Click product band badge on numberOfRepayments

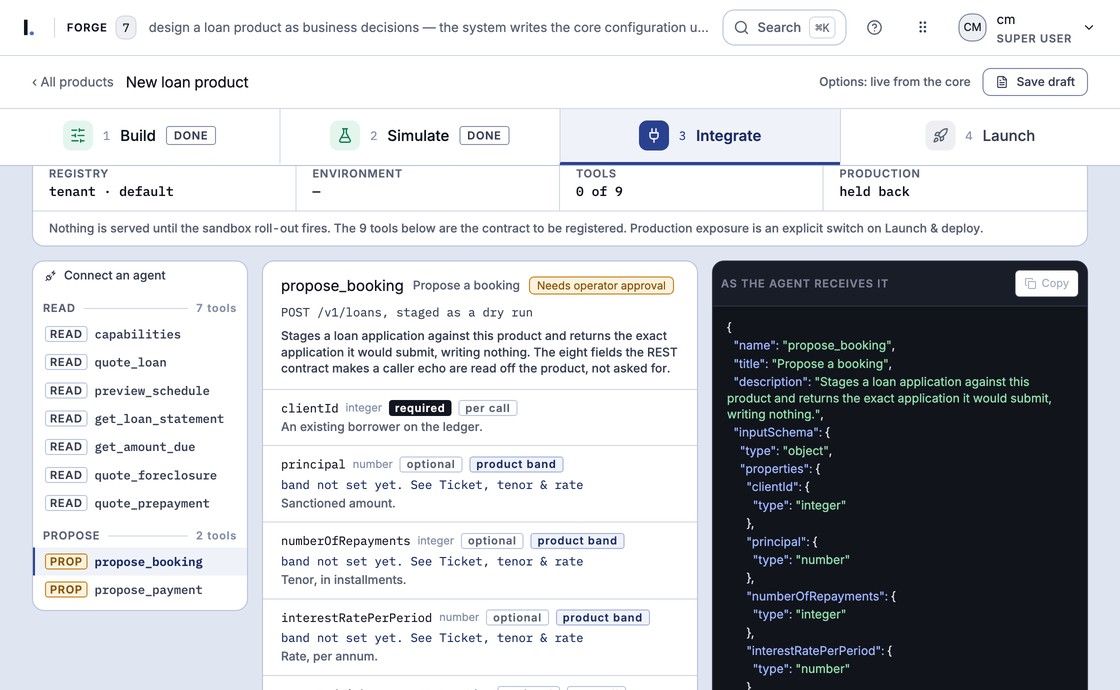pos(577,541)
